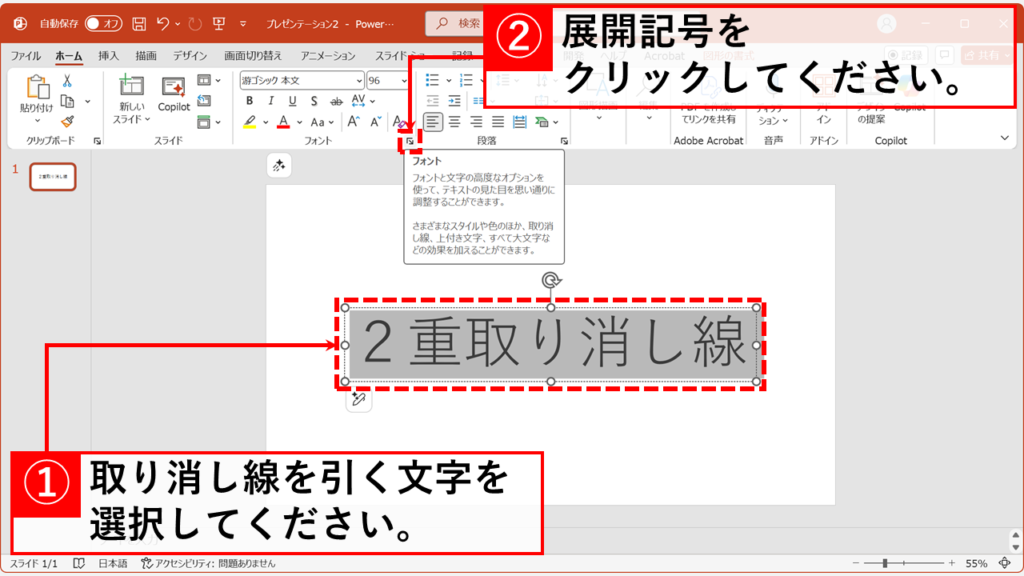Open the Font dialog launcher expander
1024x576 pixels.
coord(410,142)
